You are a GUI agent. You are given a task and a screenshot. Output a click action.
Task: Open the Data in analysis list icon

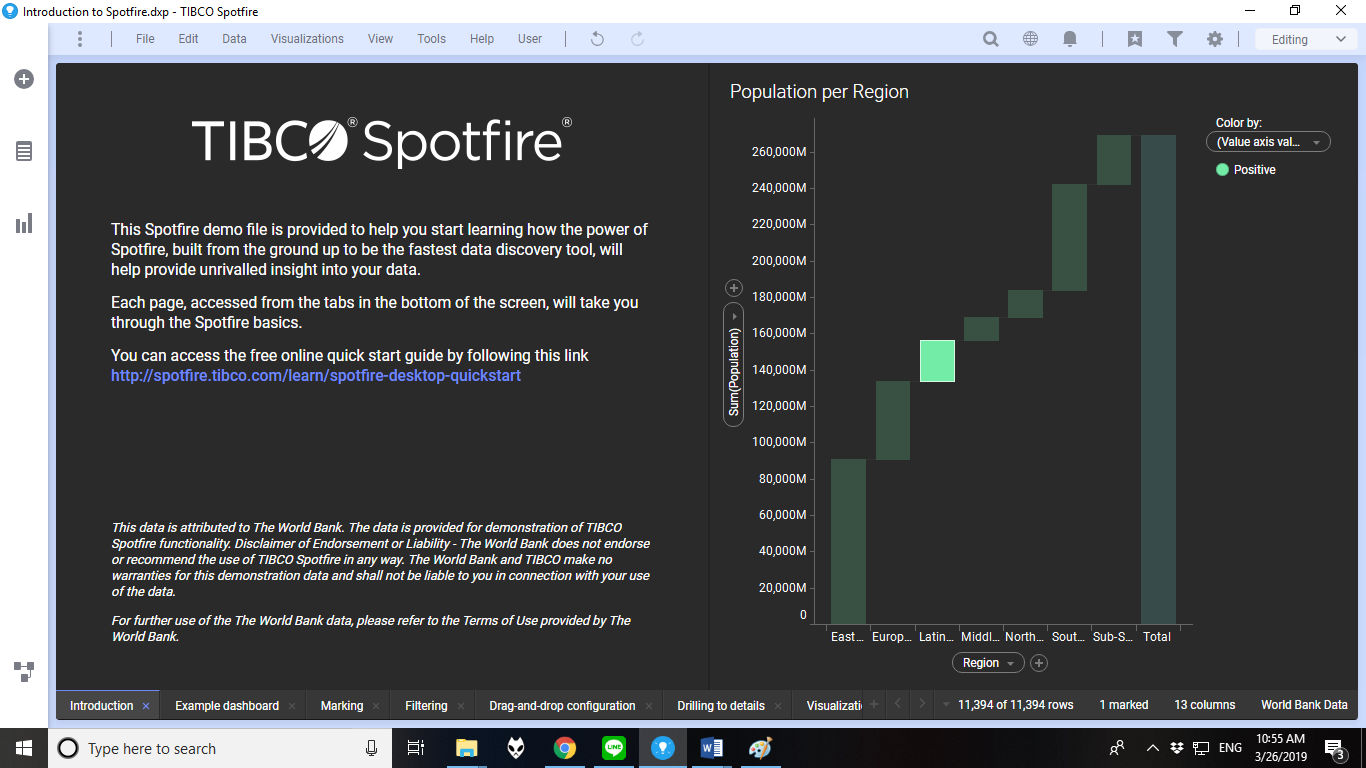pyautogui.click(x=24, y=151)
